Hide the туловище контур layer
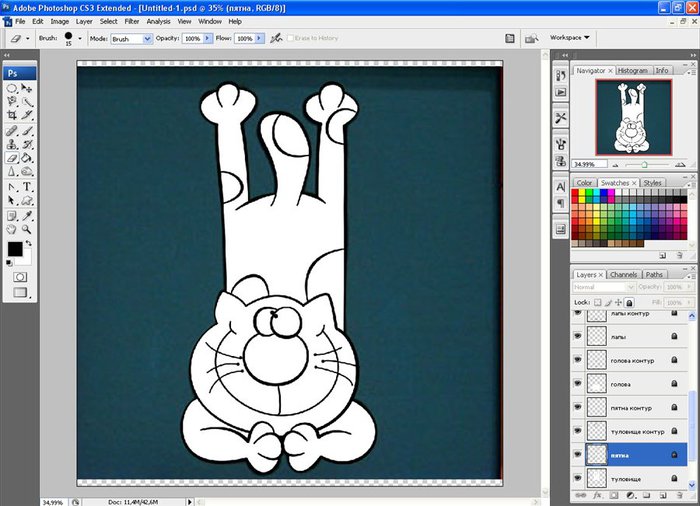The width and height of the screenshot is (700, 506). (x=578, y=431)
